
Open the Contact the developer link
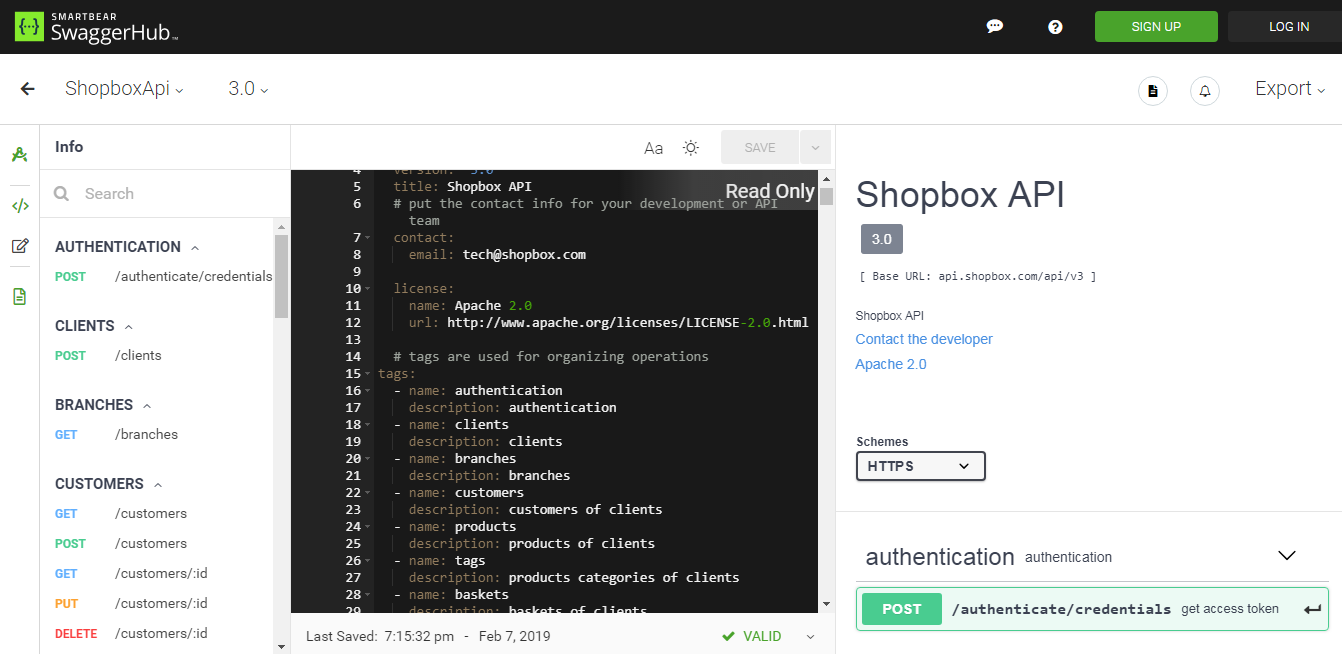click(x=924, y=339)
